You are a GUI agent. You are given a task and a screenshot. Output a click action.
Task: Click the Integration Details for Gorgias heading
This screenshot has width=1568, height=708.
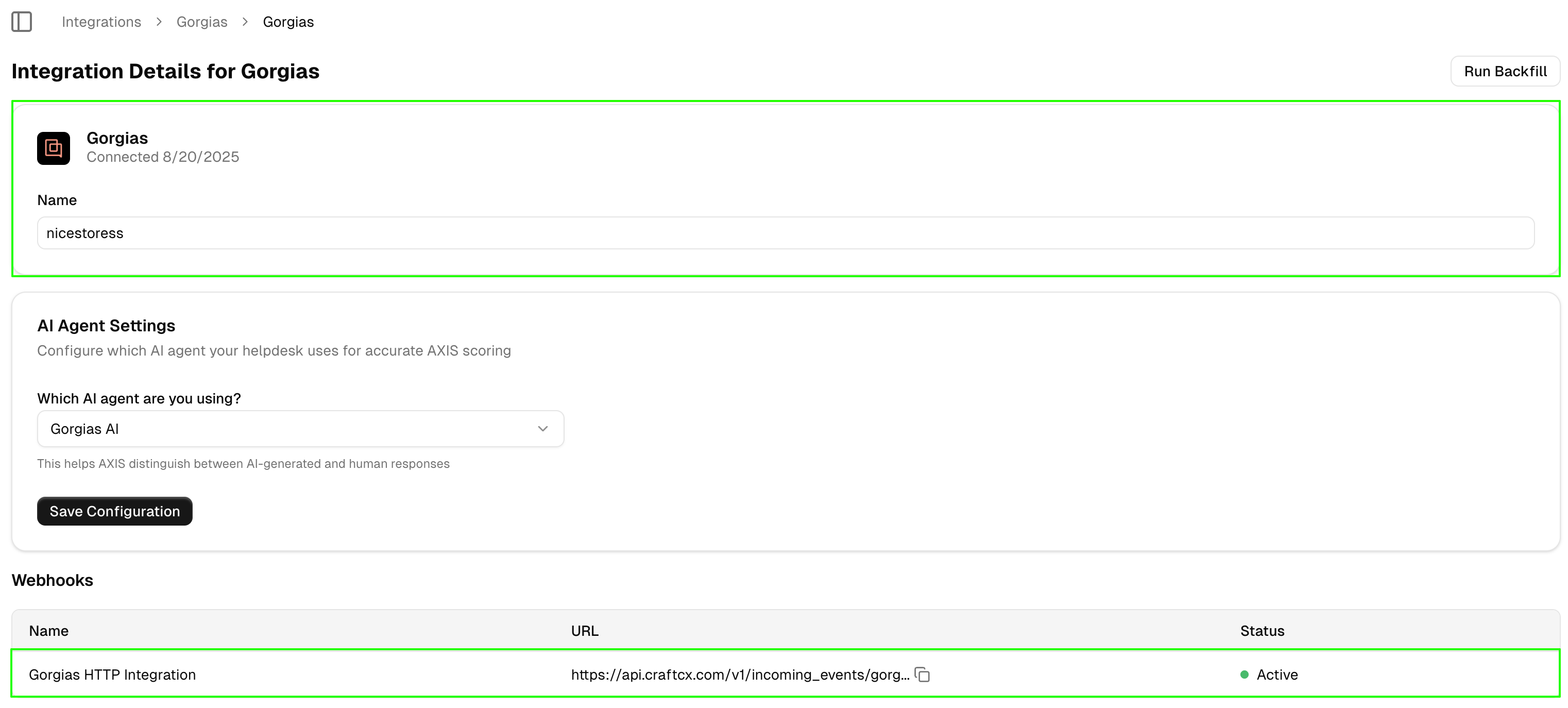pyautogui.click(x=165, y=71)
